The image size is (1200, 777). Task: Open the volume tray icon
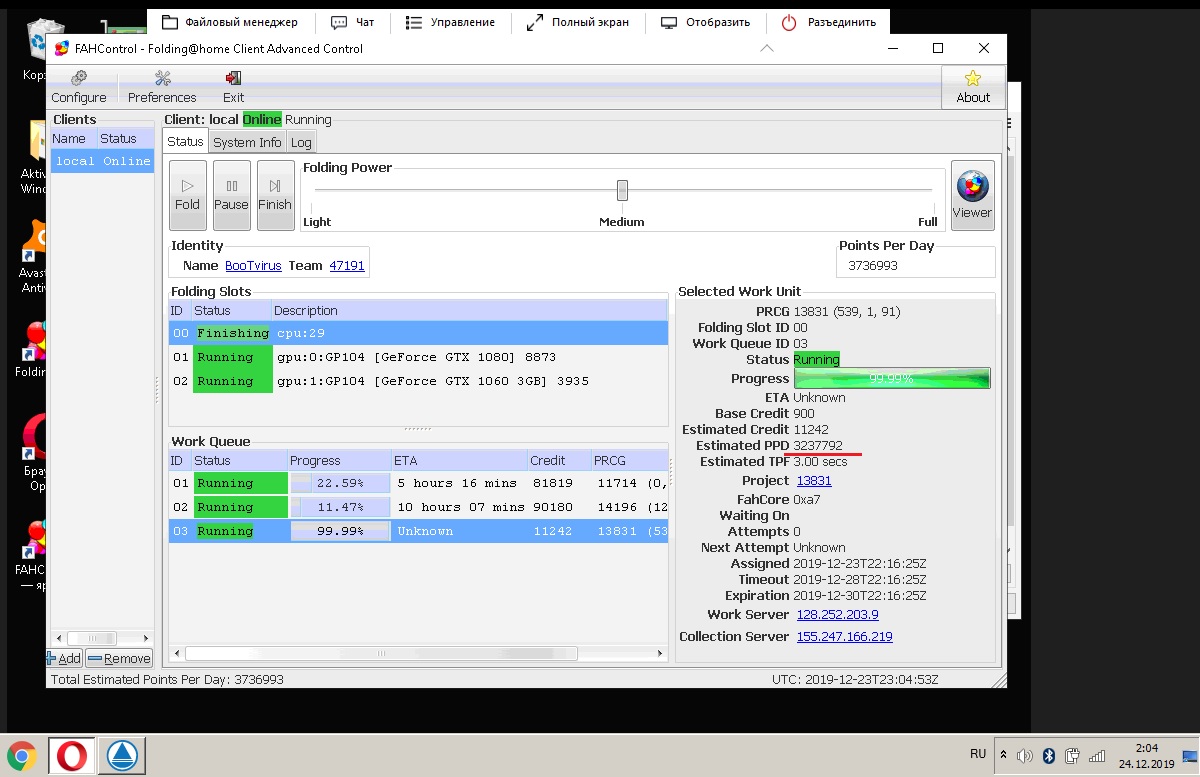1025,756
